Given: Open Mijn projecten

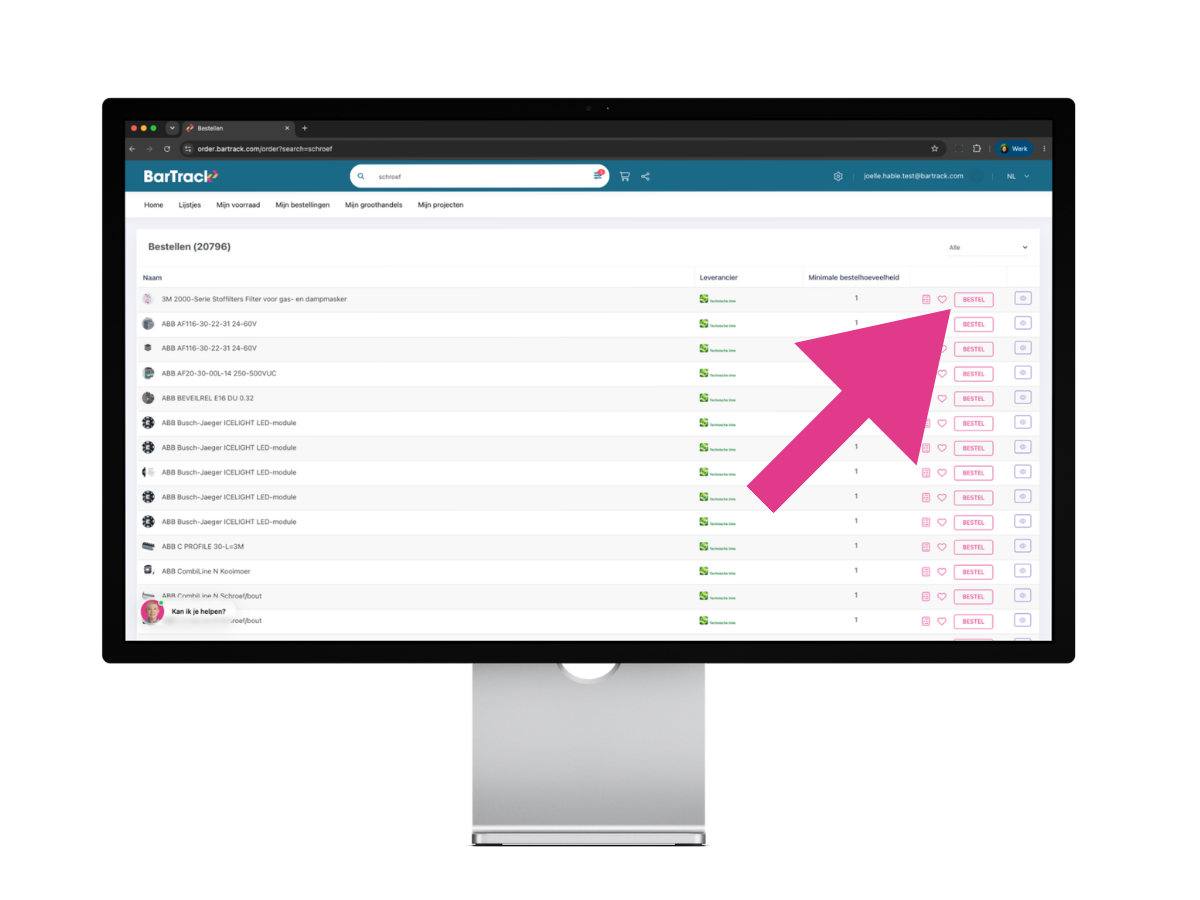Looking at the screenshot, I should 441,205.
